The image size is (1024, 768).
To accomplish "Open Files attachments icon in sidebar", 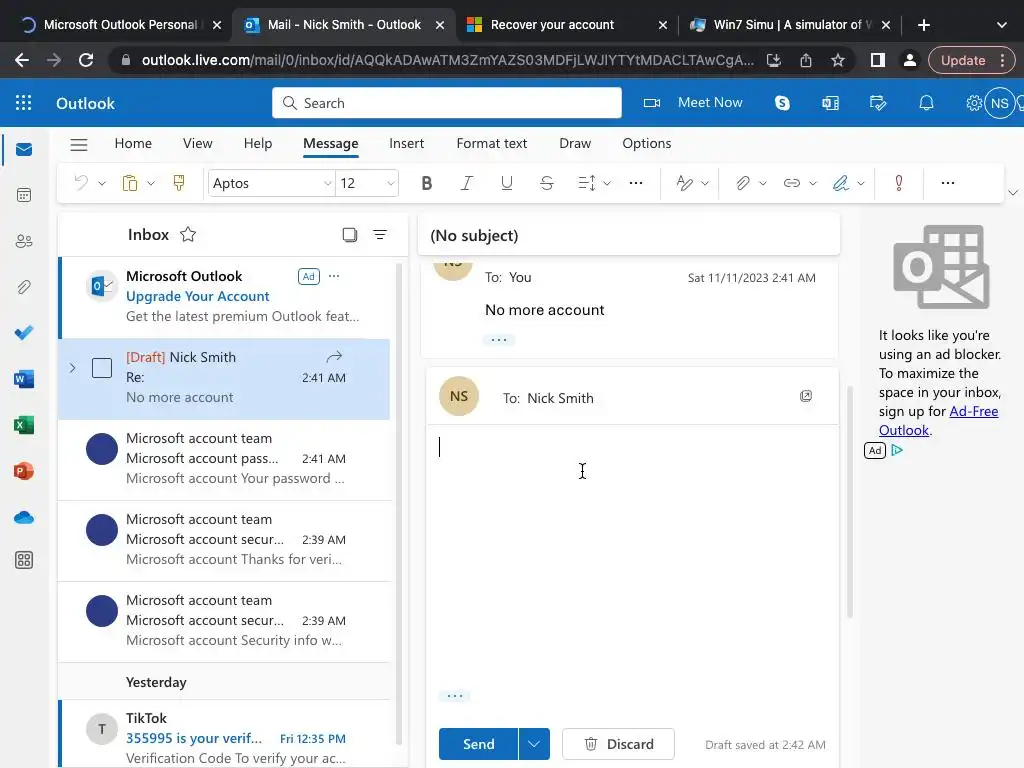I will pyautogui.click(x=24, y=287).
